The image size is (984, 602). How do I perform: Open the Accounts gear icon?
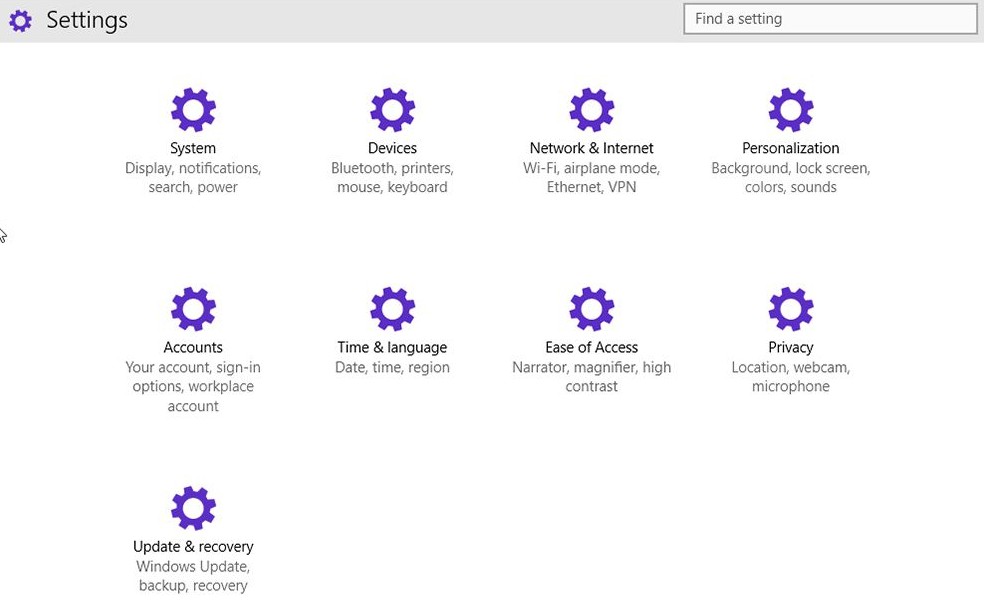click(x=193, y=309)
